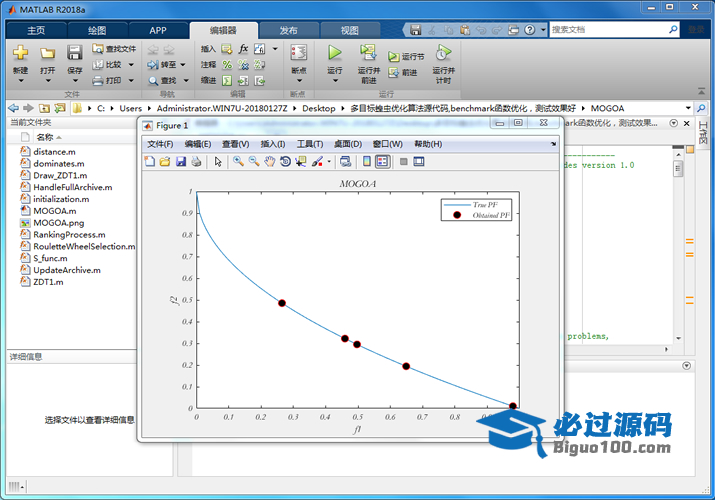Click the Print Figure icon

[196, 161]
